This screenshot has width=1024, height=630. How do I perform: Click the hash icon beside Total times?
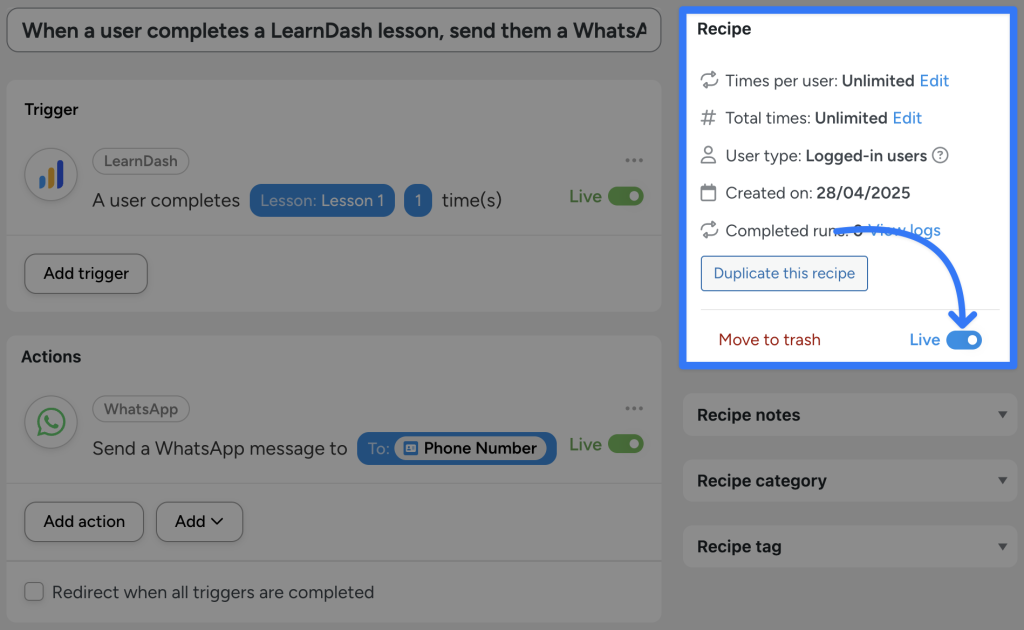point(710,117)
